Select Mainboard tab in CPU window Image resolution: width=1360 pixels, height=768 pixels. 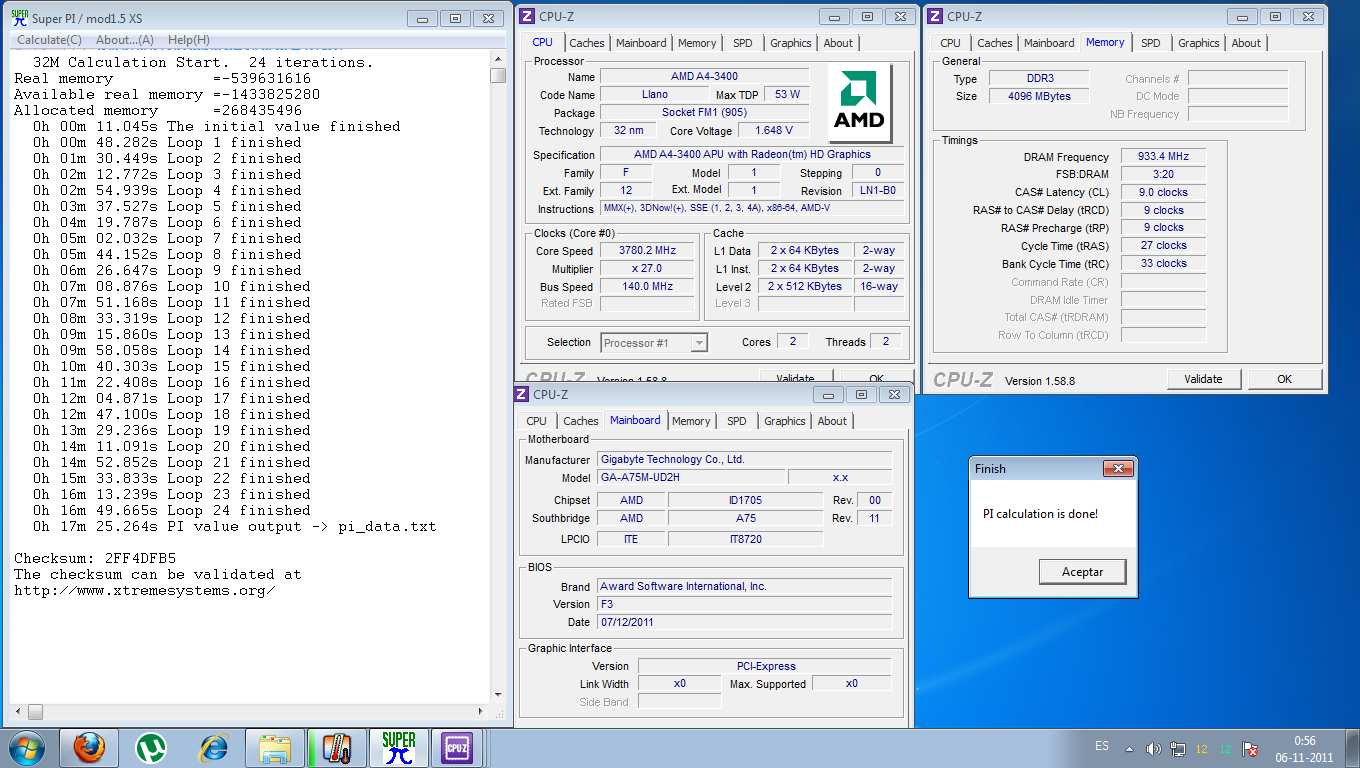coord(641,43)
